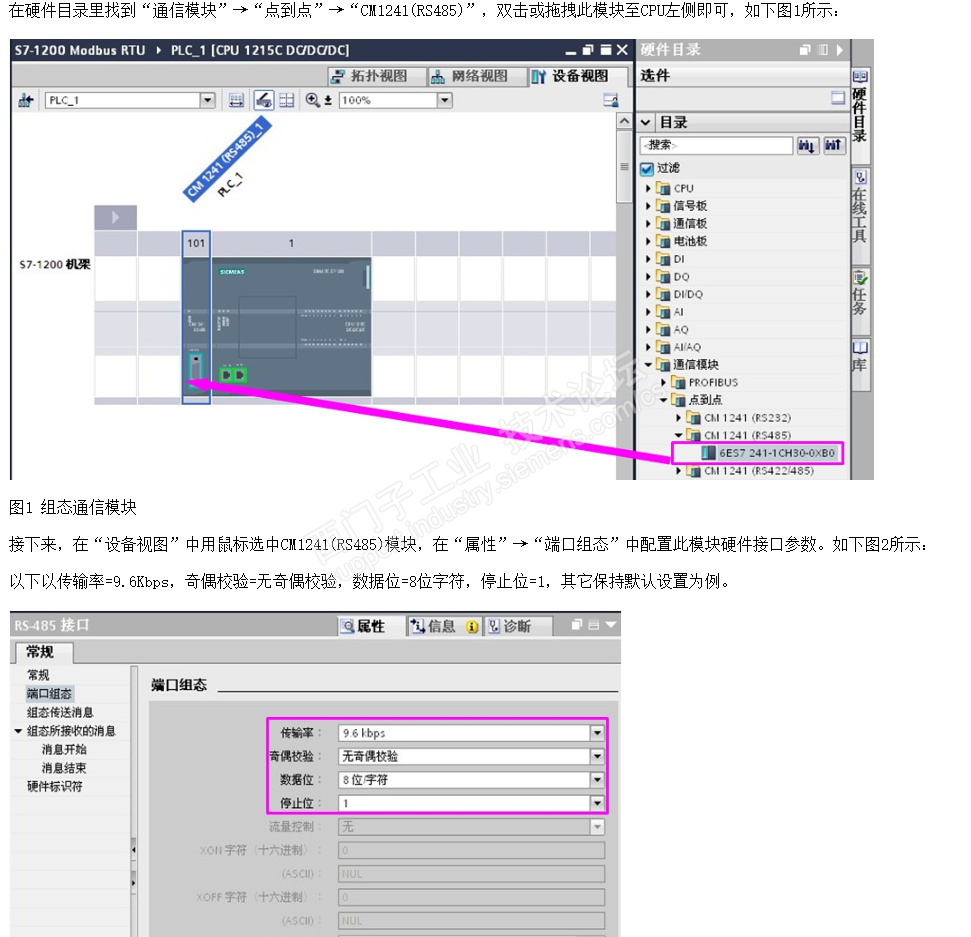Expand the CPU folder in catalog tree
The width and height of the screenshot is (971, 937).
(x=648, y=188)
